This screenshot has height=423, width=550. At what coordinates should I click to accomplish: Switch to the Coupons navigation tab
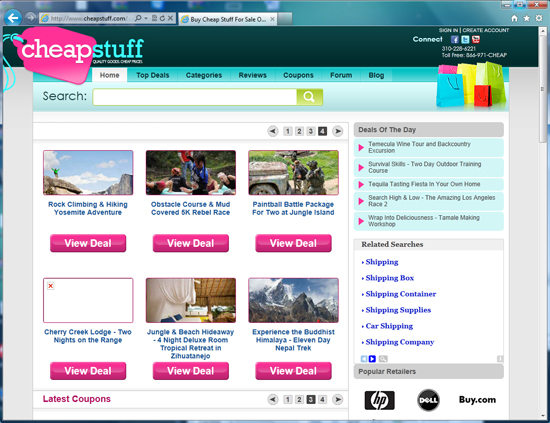(x=298, y=75)
